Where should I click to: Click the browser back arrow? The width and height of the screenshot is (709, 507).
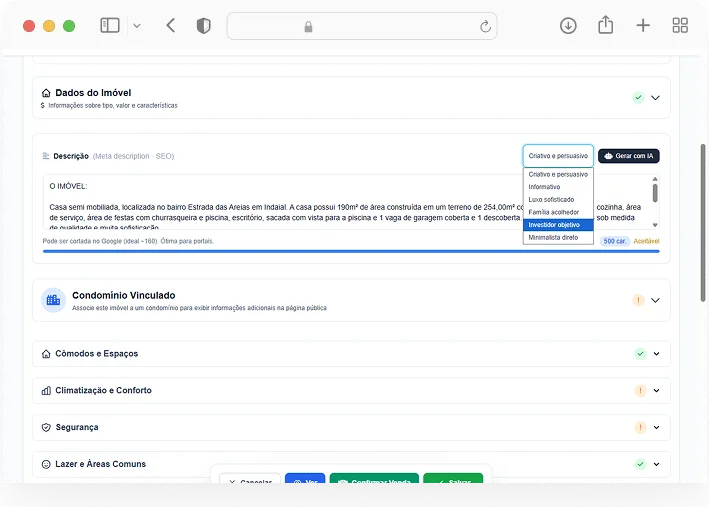(170, 25)
